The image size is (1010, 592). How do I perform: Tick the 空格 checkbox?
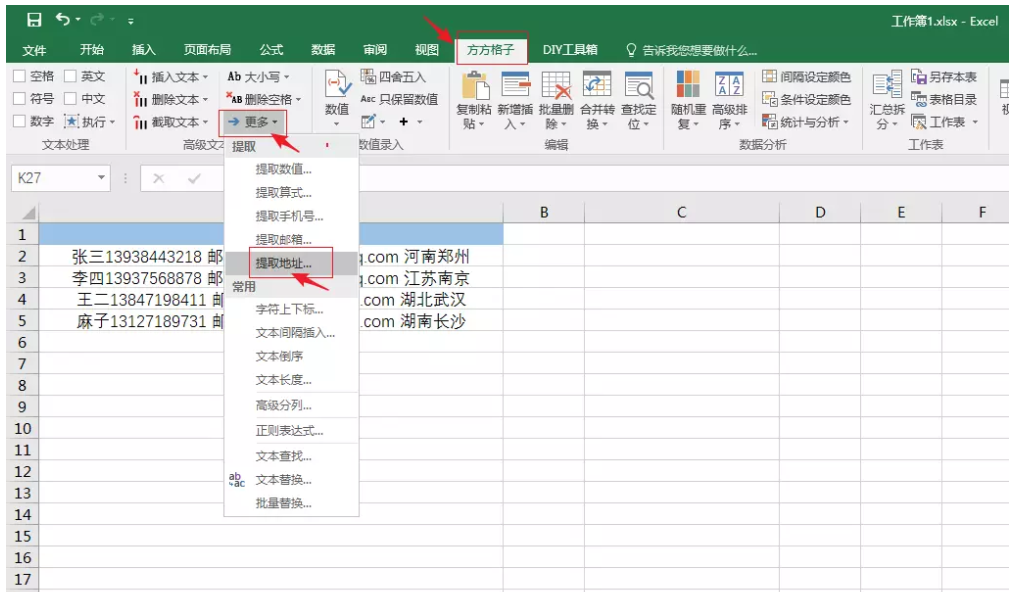click(x=19, y=77)
